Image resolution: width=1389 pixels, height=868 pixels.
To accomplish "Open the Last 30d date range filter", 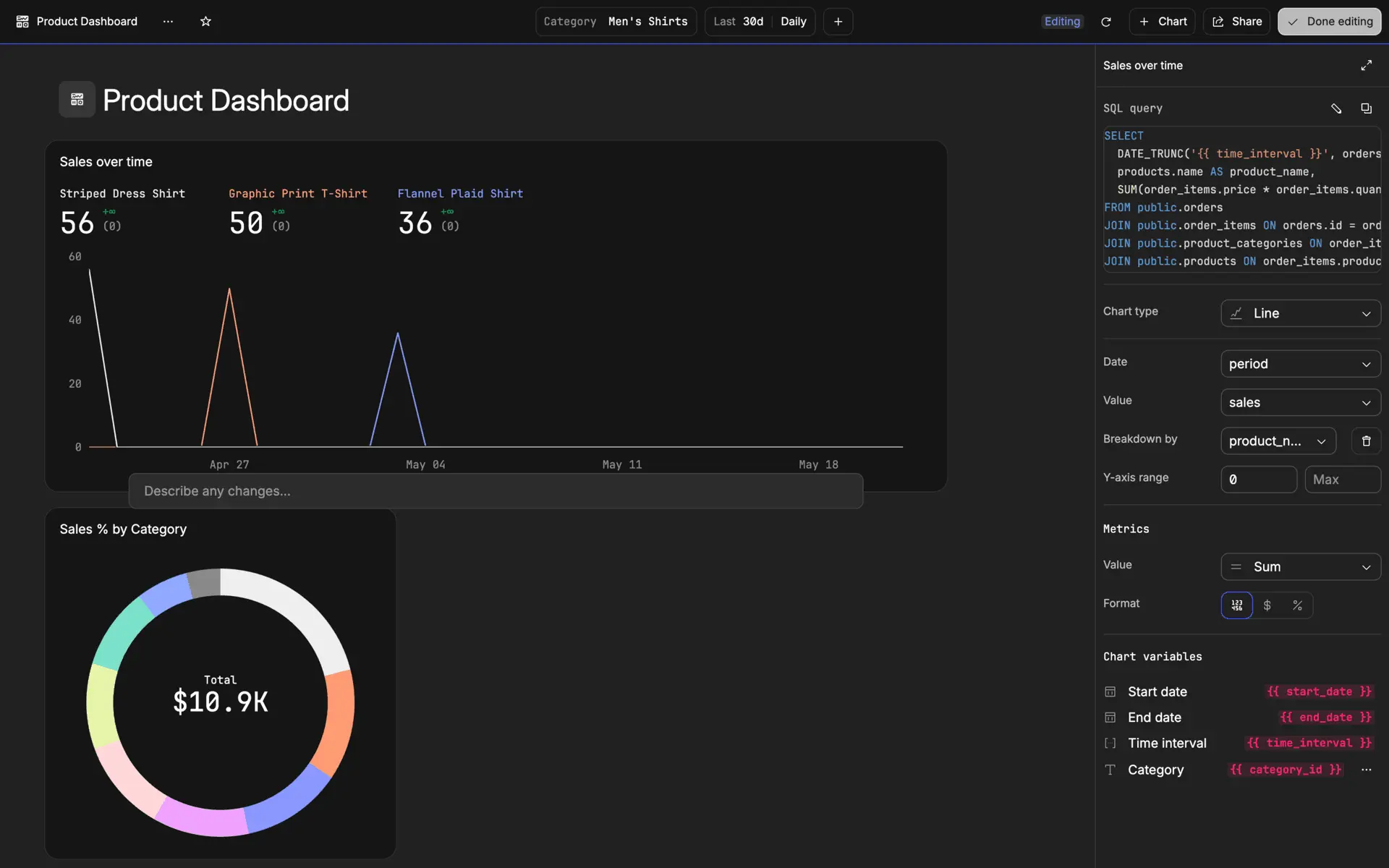I will click(738, 22).
